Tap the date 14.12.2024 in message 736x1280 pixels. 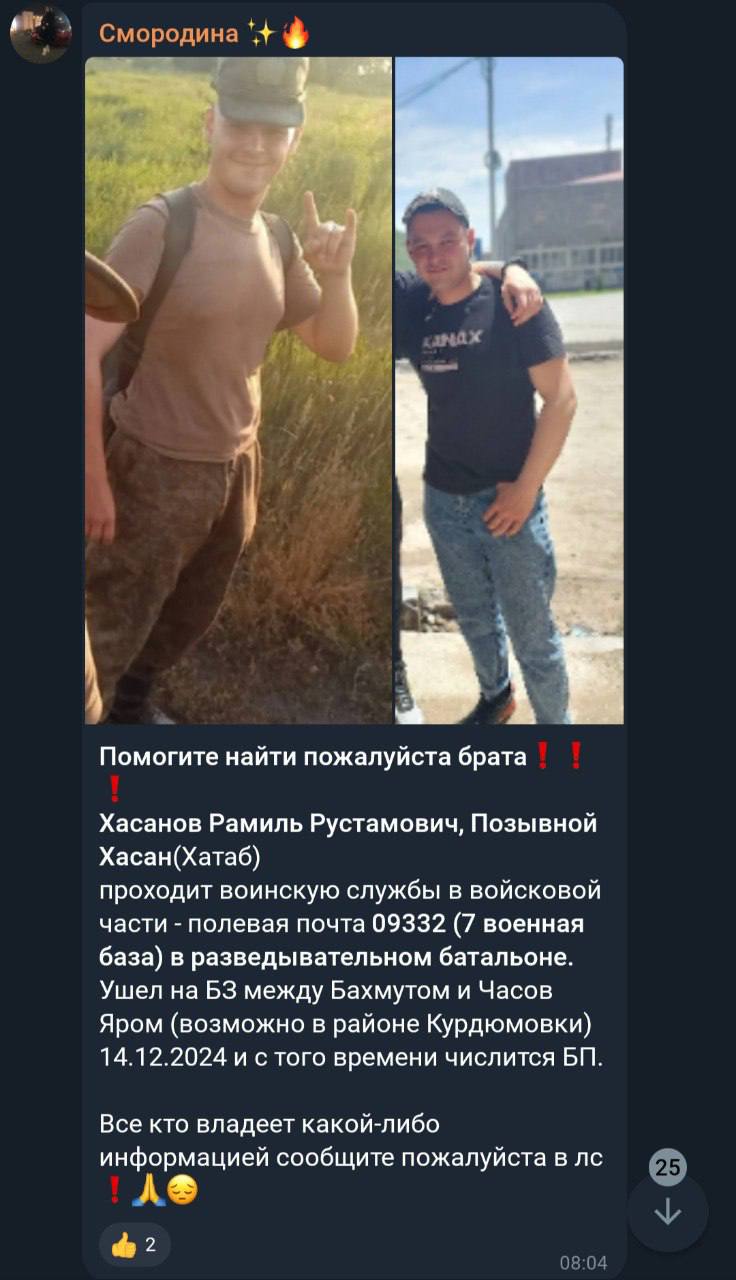tap(163, 1056)
